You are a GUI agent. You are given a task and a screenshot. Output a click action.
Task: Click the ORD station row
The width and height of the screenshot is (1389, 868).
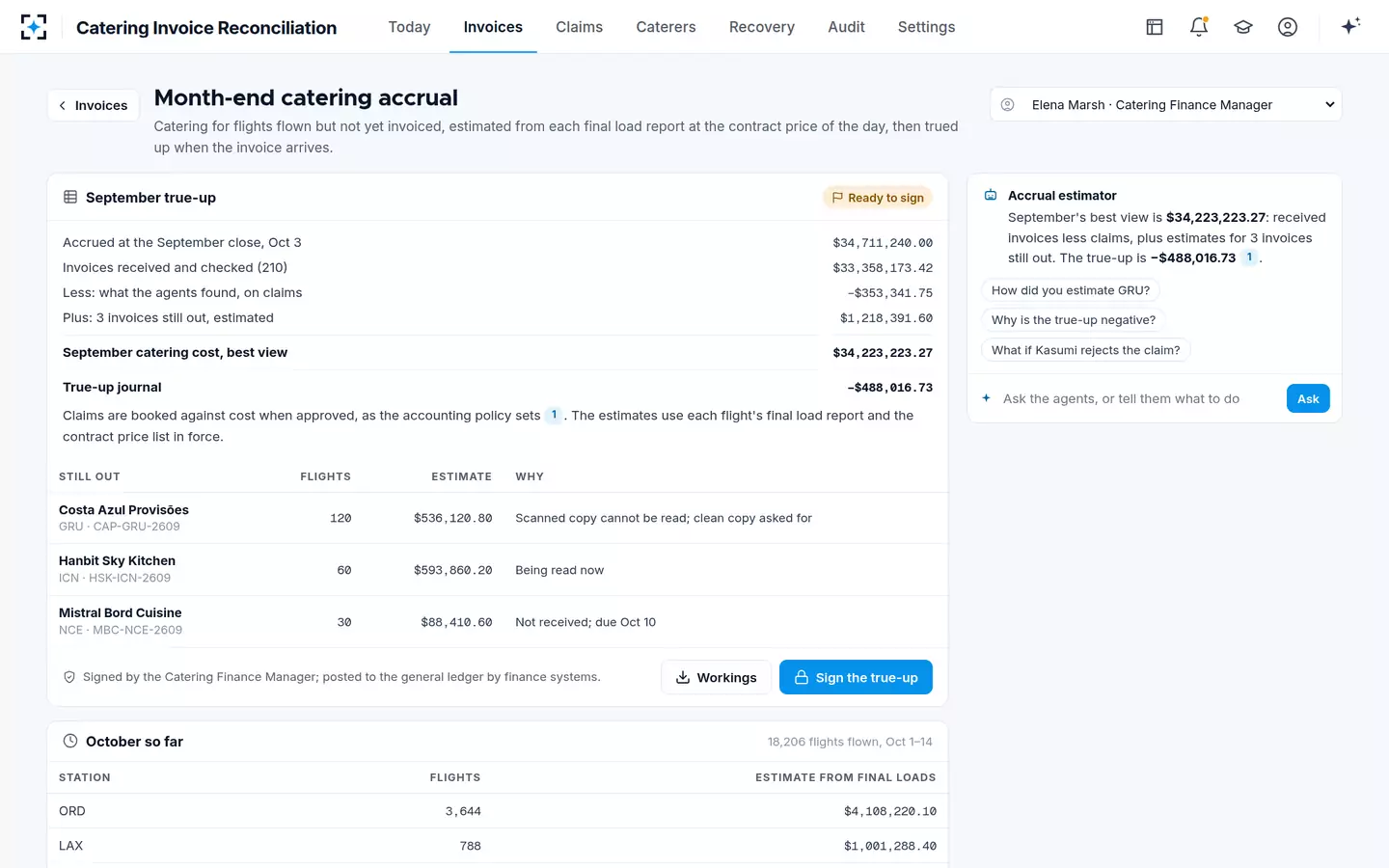498,811
